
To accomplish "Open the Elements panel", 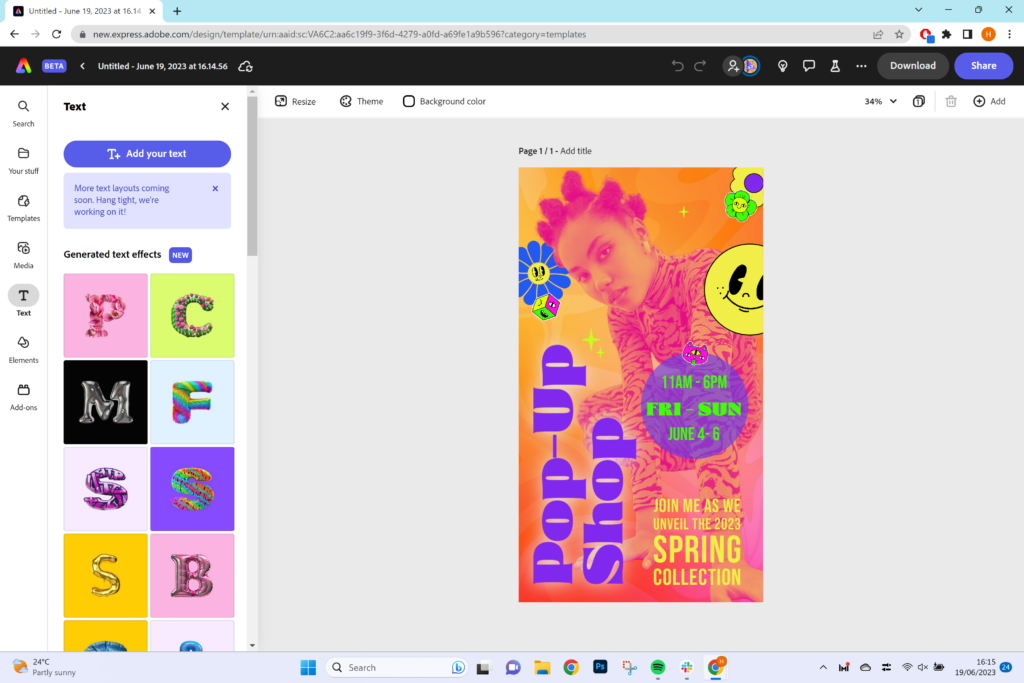I will [24, 349].
